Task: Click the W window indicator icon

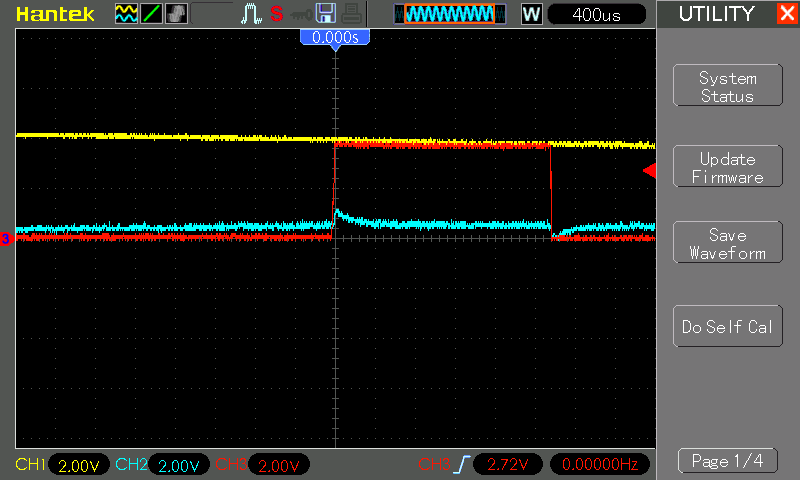Action: (x=531, y=14)
